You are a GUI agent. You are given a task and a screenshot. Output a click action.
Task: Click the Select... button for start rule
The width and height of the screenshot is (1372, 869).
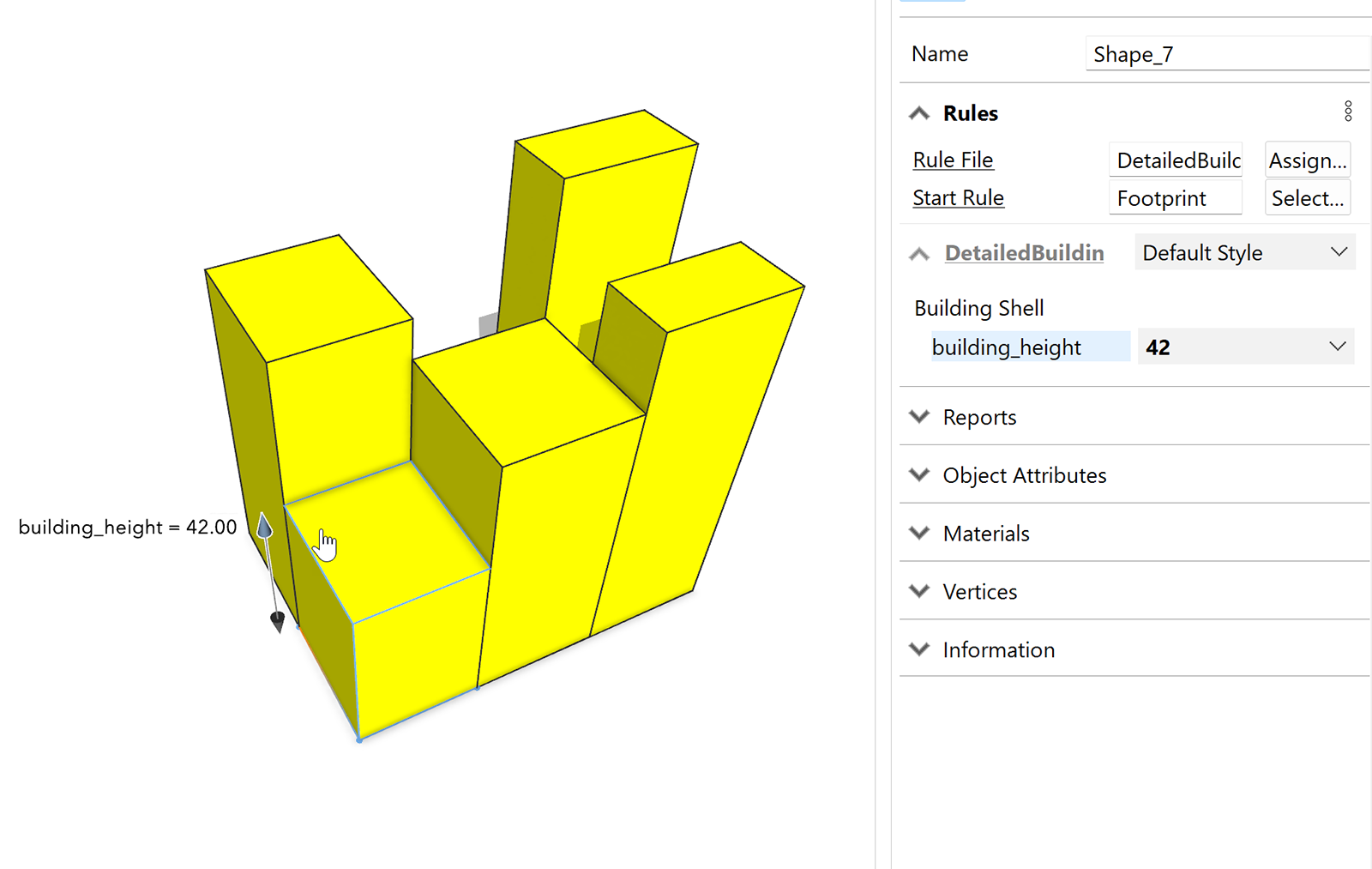[1307, 198]
